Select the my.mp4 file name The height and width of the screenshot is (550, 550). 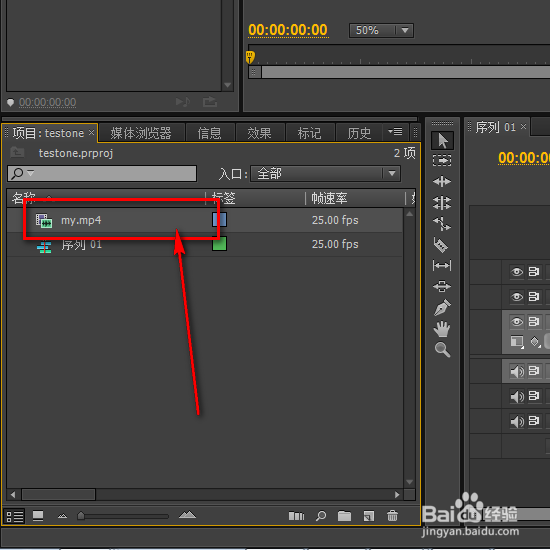[x=81, y=220]
